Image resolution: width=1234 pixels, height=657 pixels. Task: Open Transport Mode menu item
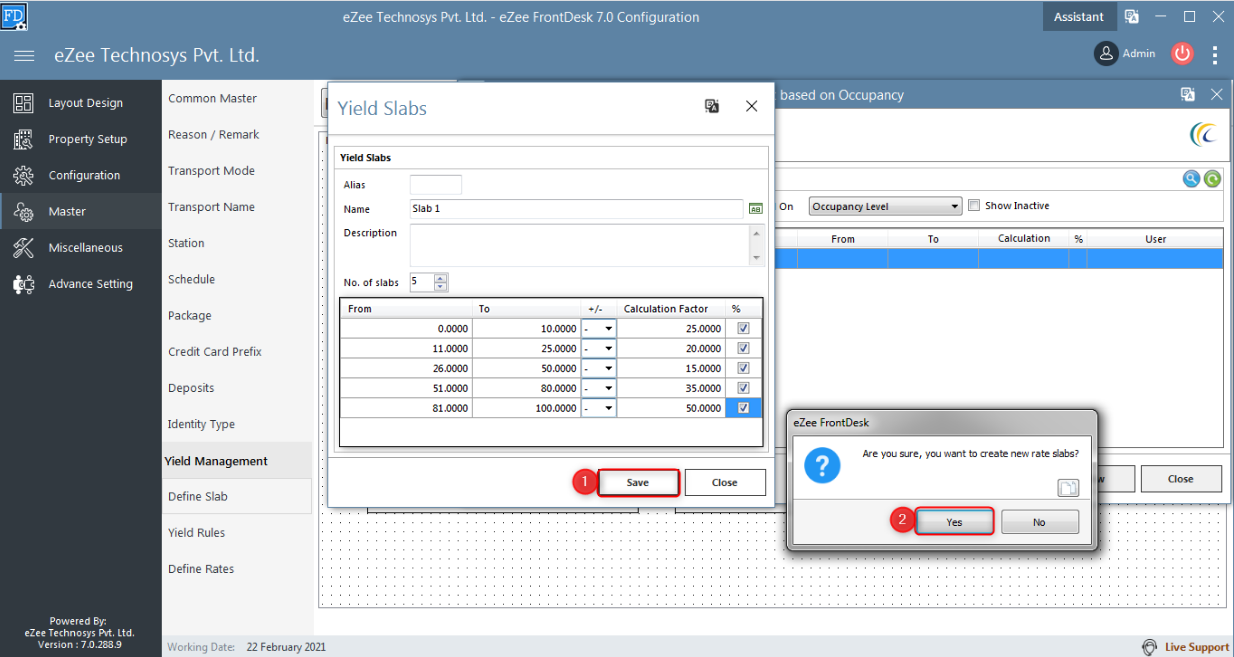pos(211,171)
